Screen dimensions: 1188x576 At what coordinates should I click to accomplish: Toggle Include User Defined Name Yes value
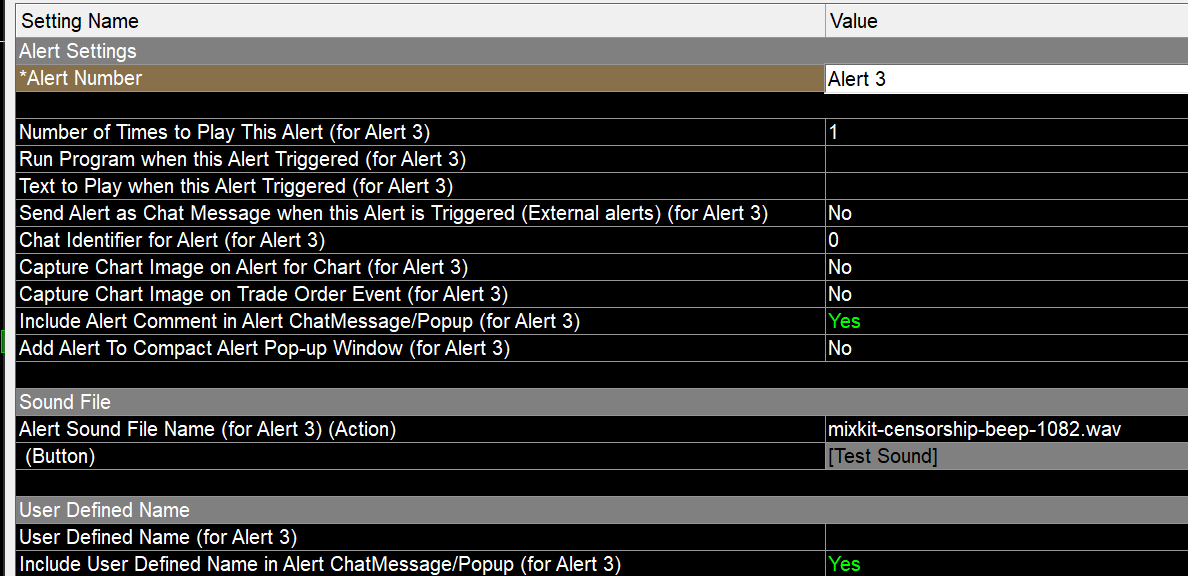pyautogui.click(x=1006, y=565)
